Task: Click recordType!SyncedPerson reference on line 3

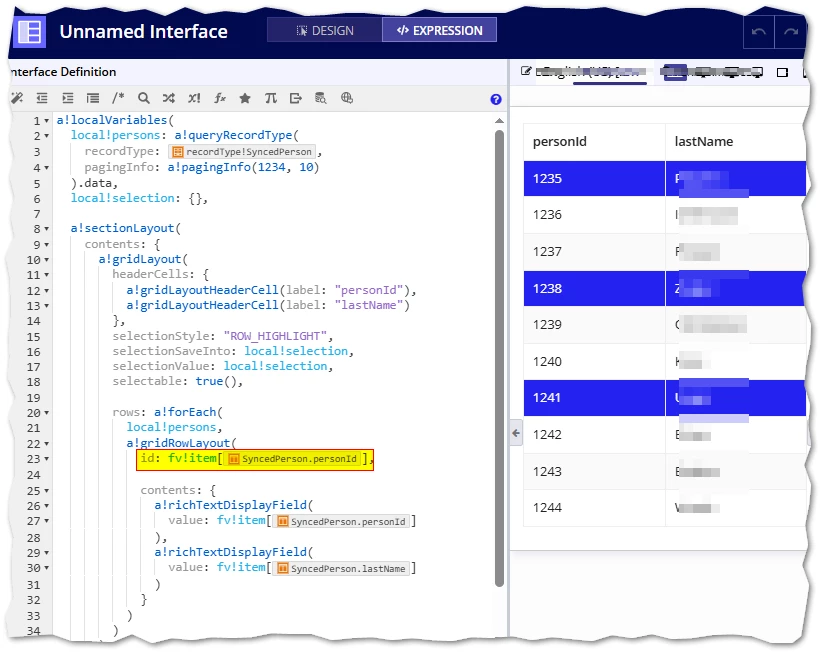Action: coord(242,152)
